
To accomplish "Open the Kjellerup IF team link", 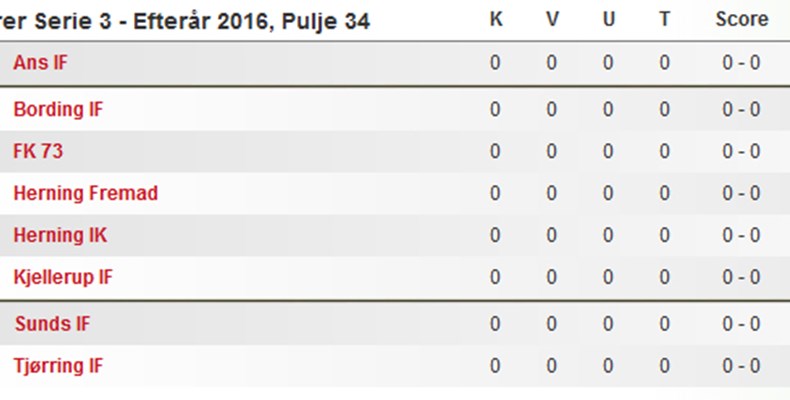I will pyautogui.click(x=63, y=278).
